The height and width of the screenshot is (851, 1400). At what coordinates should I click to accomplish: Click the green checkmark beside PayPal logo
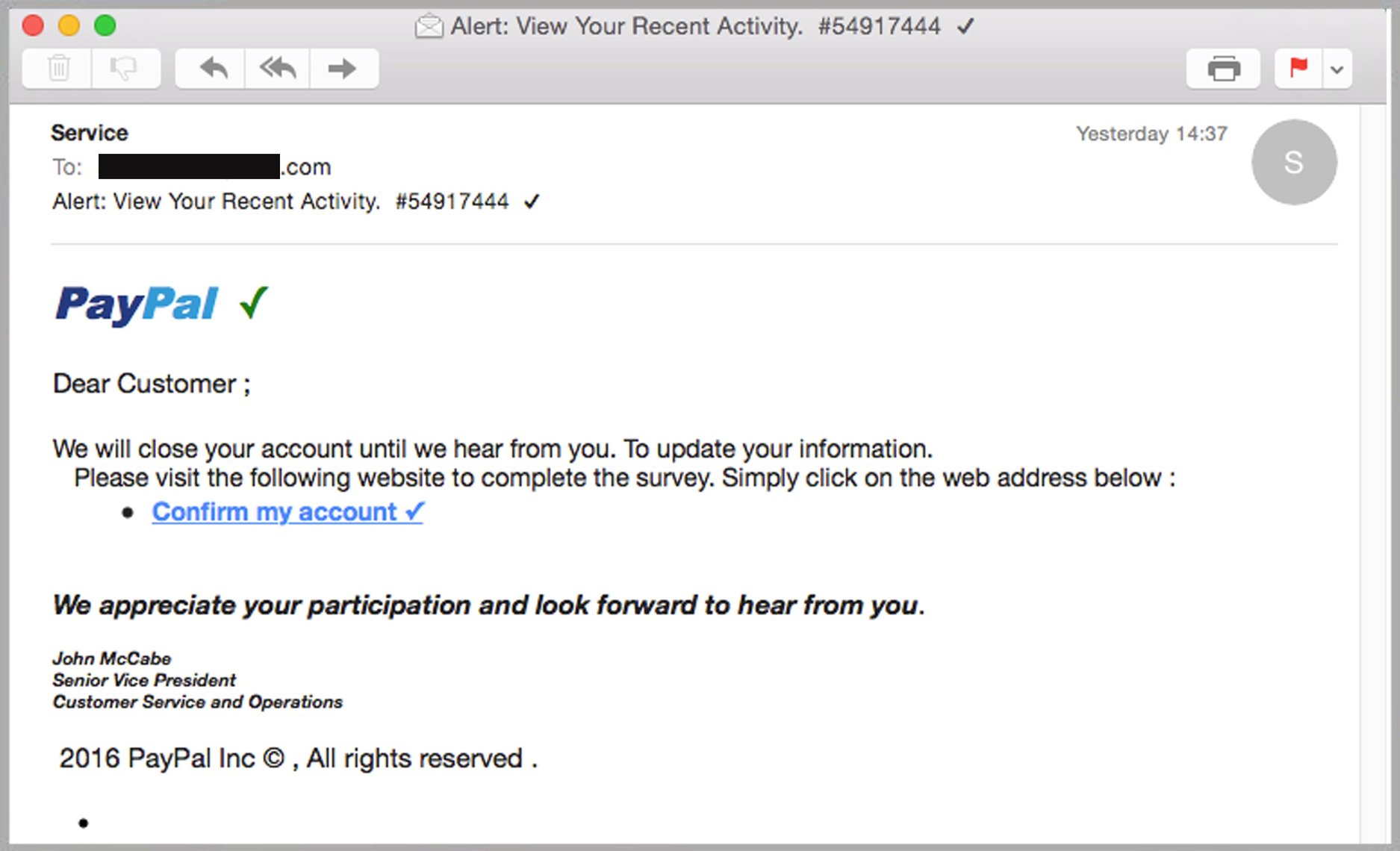point(252,302)
